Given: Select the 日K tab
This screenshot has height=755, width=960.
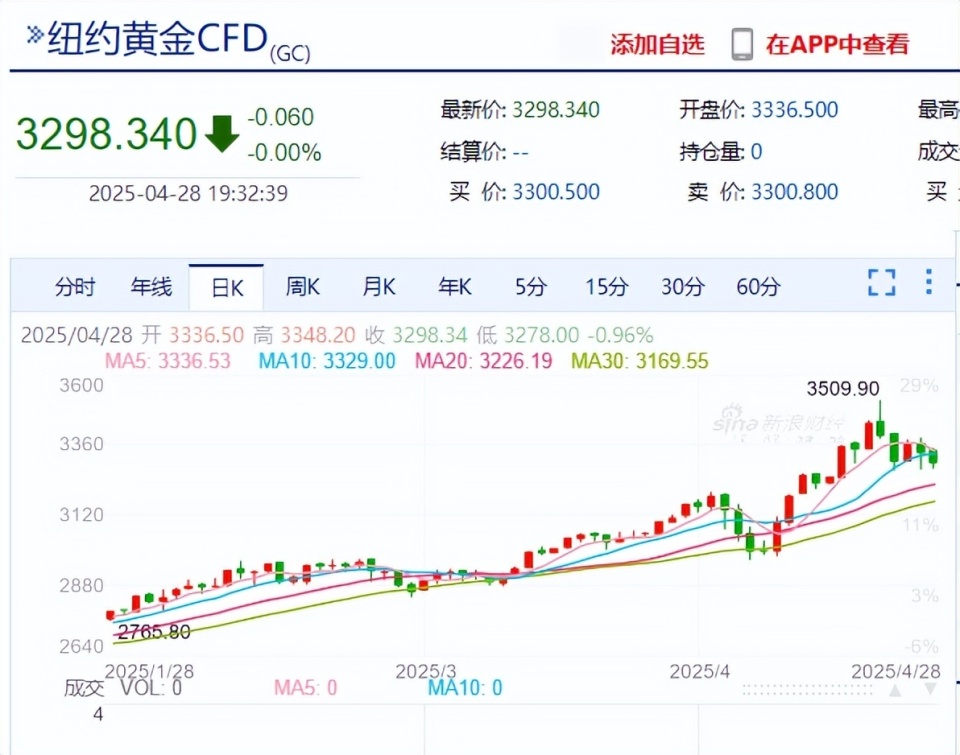Looking at the screenshot, I should (227, 287).
